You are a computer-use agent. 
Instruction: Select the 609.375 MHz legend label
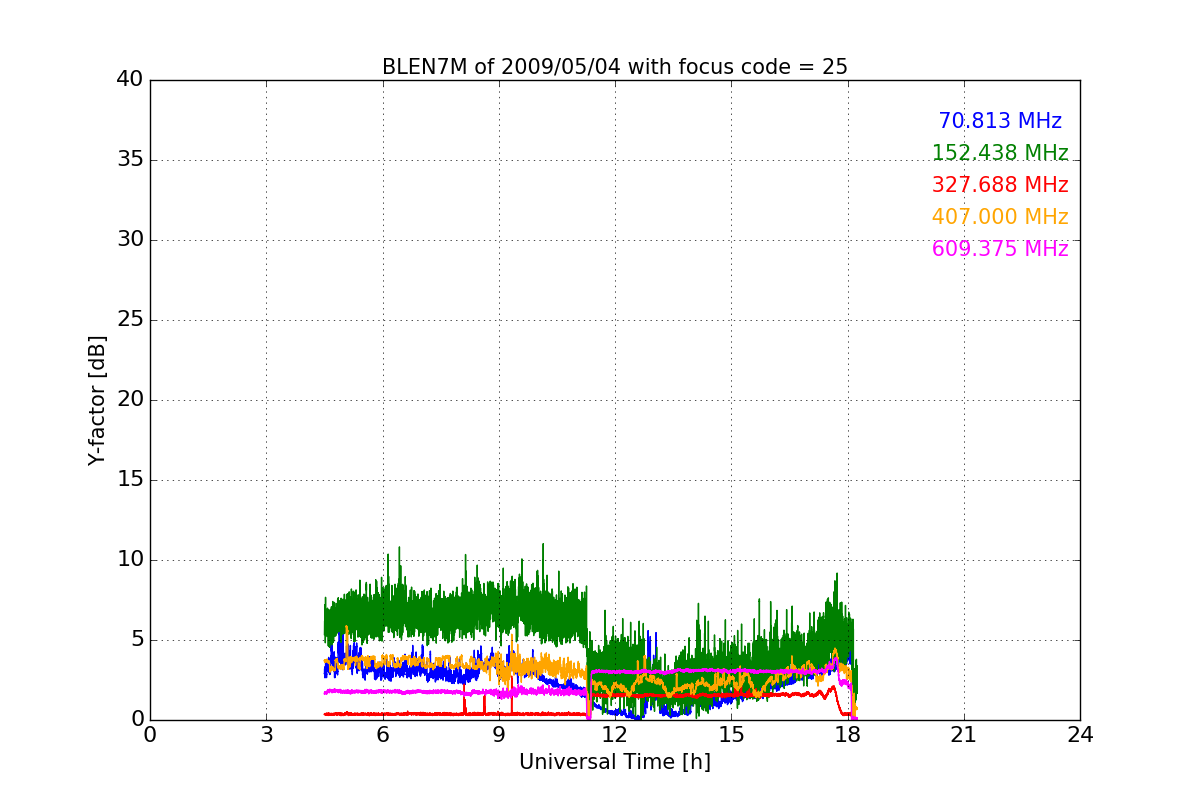1000,249
